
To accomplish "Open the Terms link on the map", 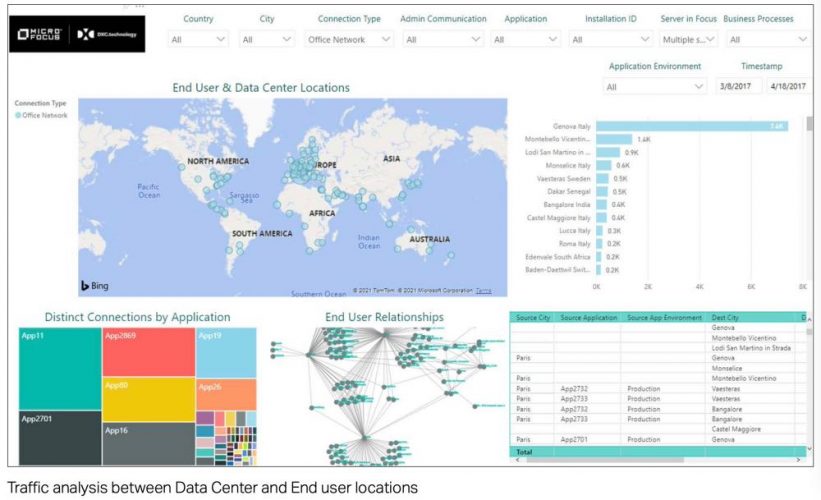I will click(x=483, y=291).
